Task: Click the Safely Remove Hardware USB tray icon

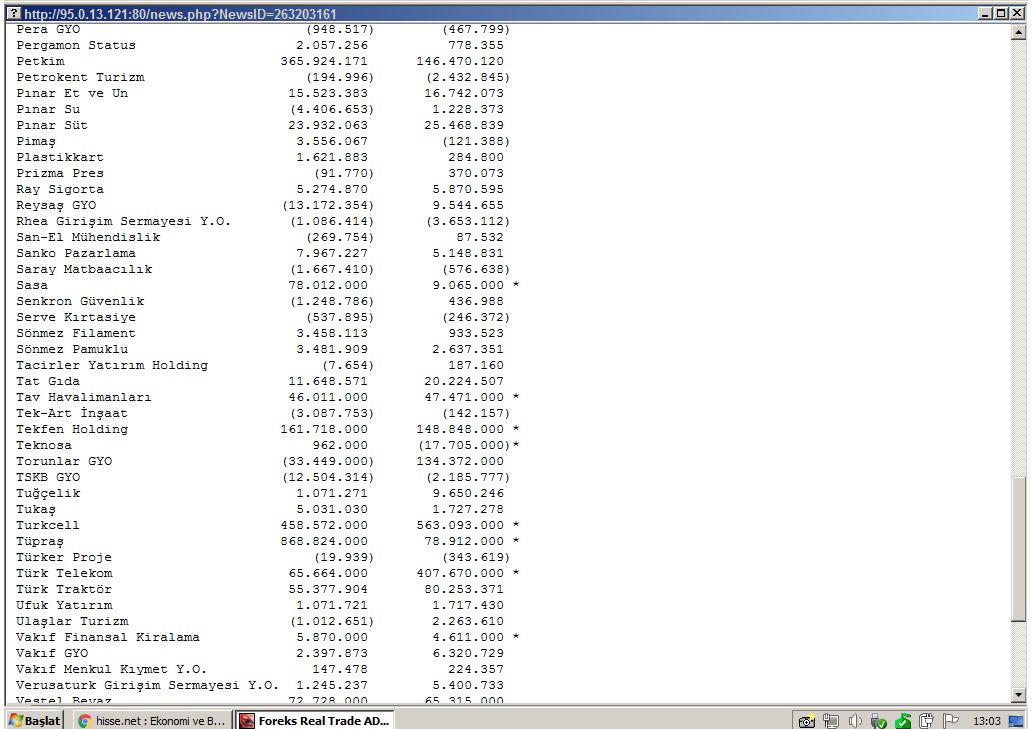Action: pos(879,721)
